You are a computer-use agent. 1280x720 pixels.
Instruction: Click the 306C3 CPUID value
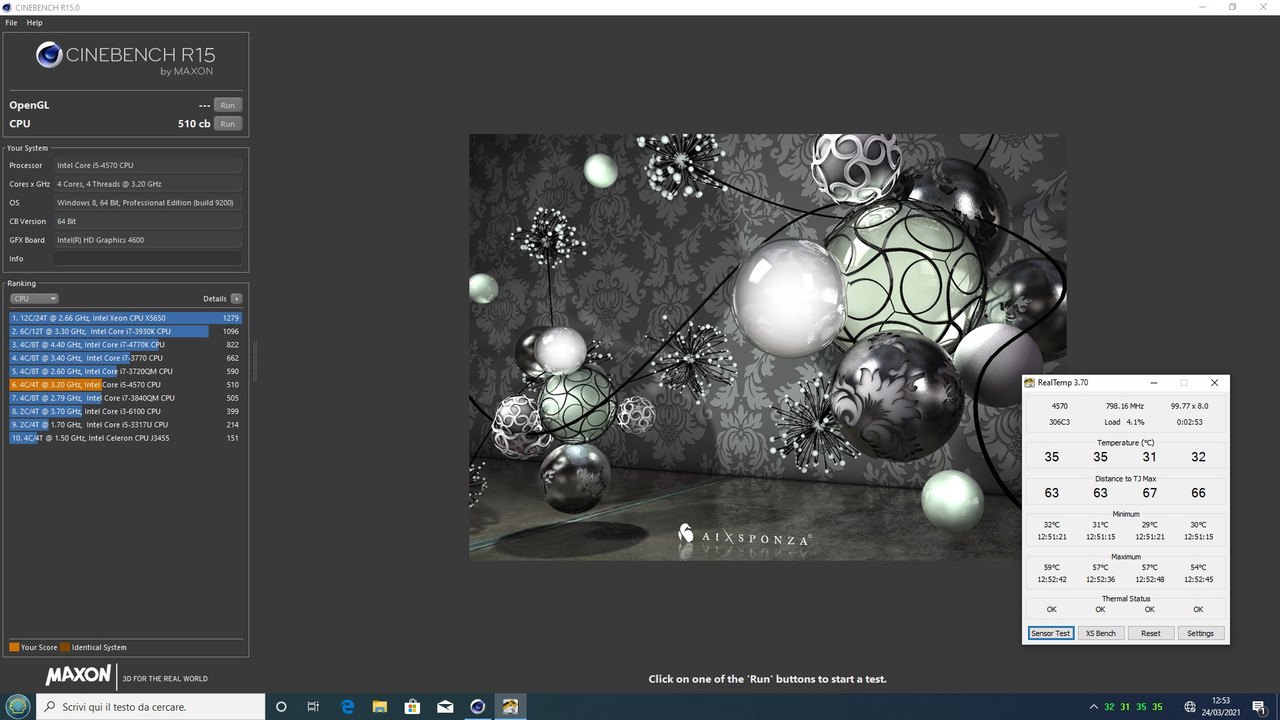pos(1059,423)
